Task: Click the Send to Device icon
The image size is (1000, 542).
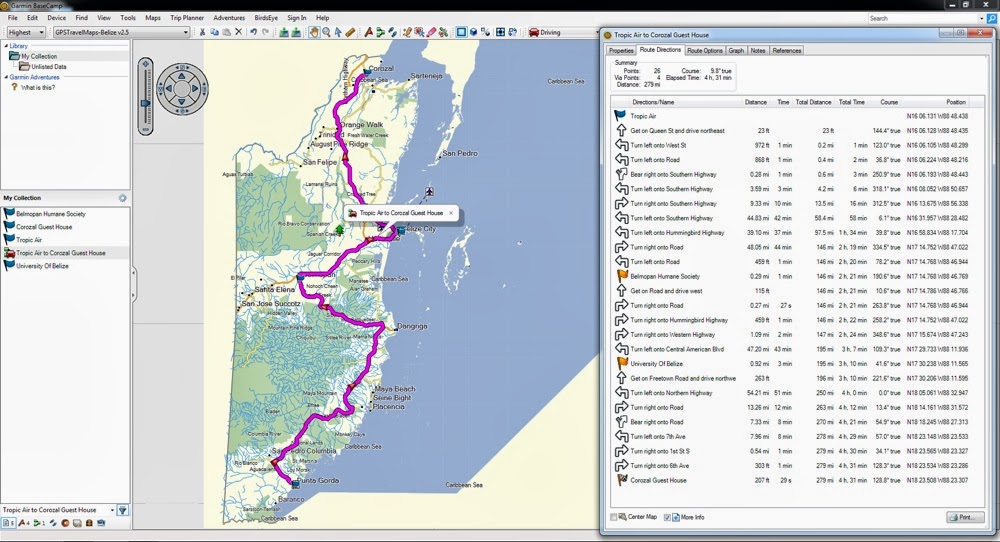Action: pyautogui.click(x=284, y=32)
